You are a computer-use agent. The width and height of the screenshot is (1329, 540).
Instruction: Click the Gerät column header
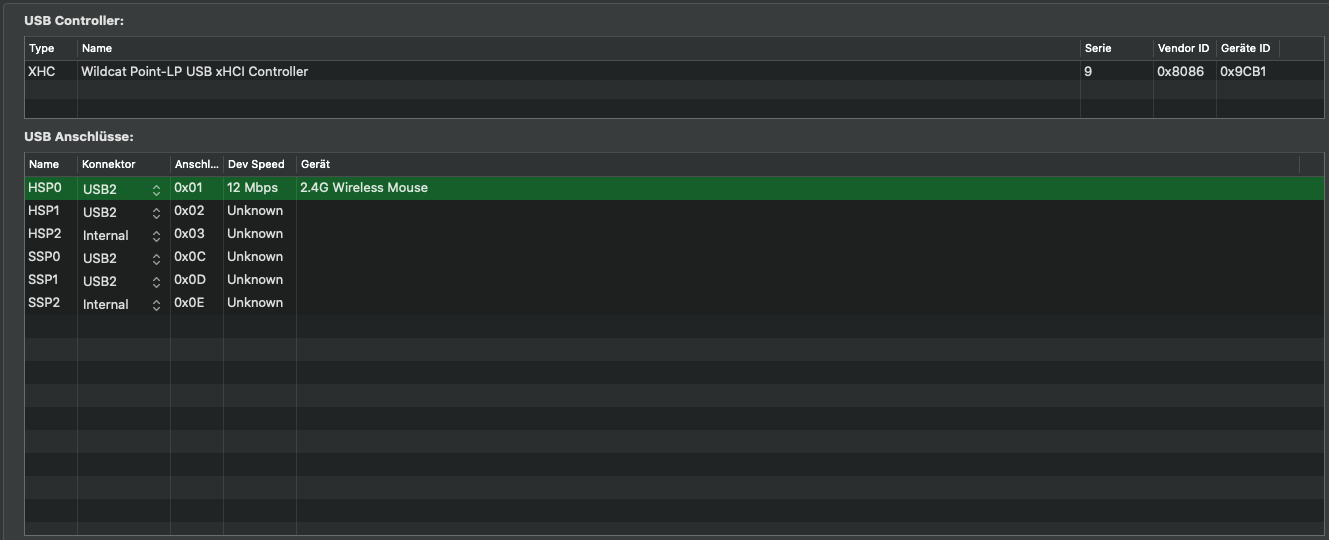(316, 164)
